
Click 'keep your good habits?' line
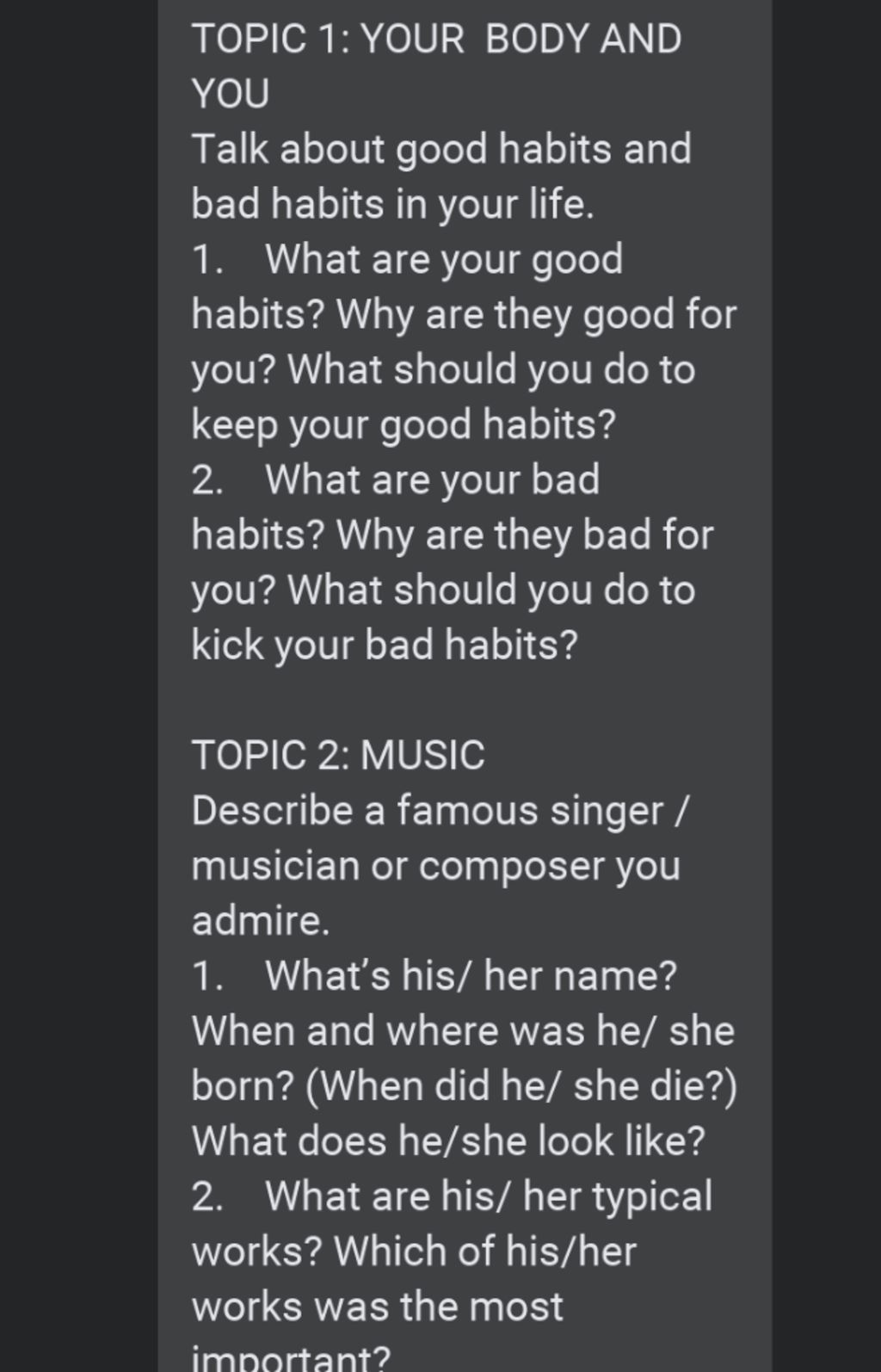tap(404, 425)
